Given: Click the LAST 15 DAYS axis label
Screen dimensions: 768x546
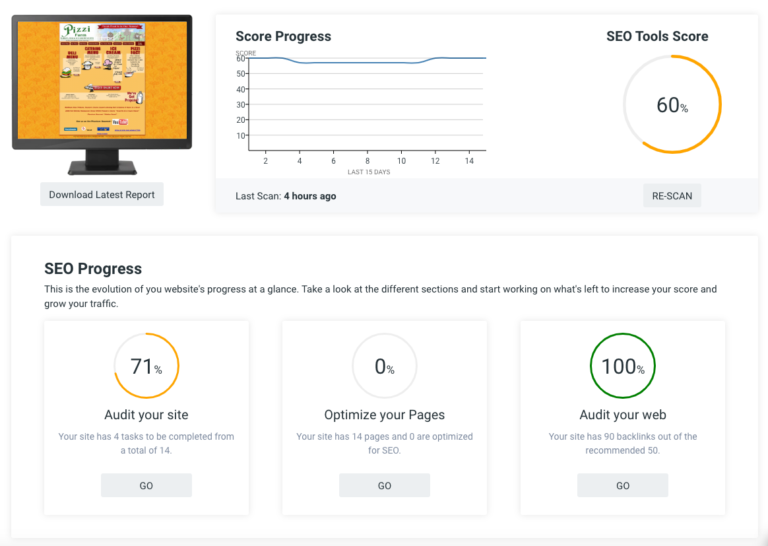Looking at the screenshot, I should pos(367,172).
